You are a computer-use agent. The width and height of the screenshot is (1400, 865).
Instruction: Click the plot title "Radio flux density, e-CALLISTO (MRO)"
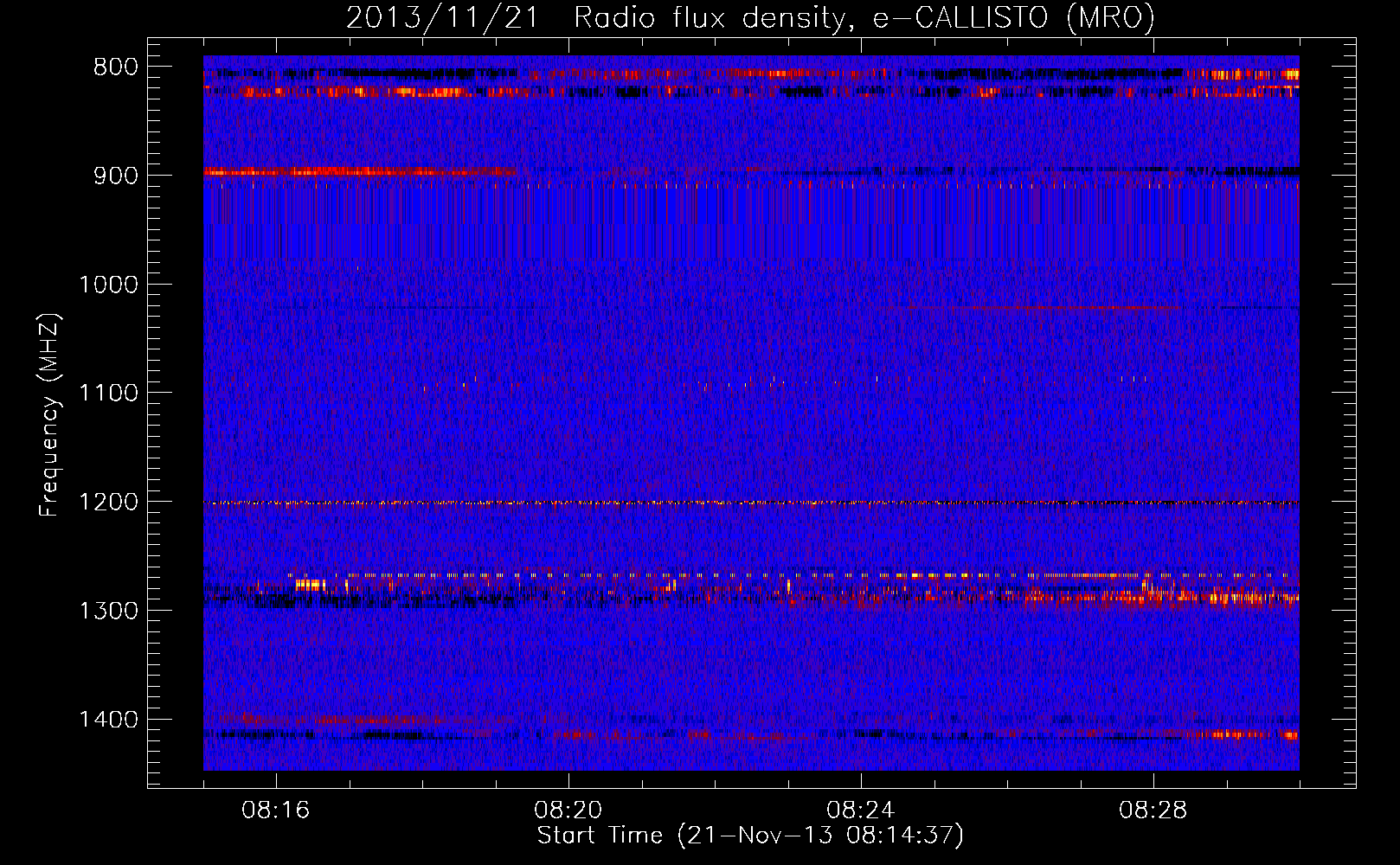click(864, 18)
